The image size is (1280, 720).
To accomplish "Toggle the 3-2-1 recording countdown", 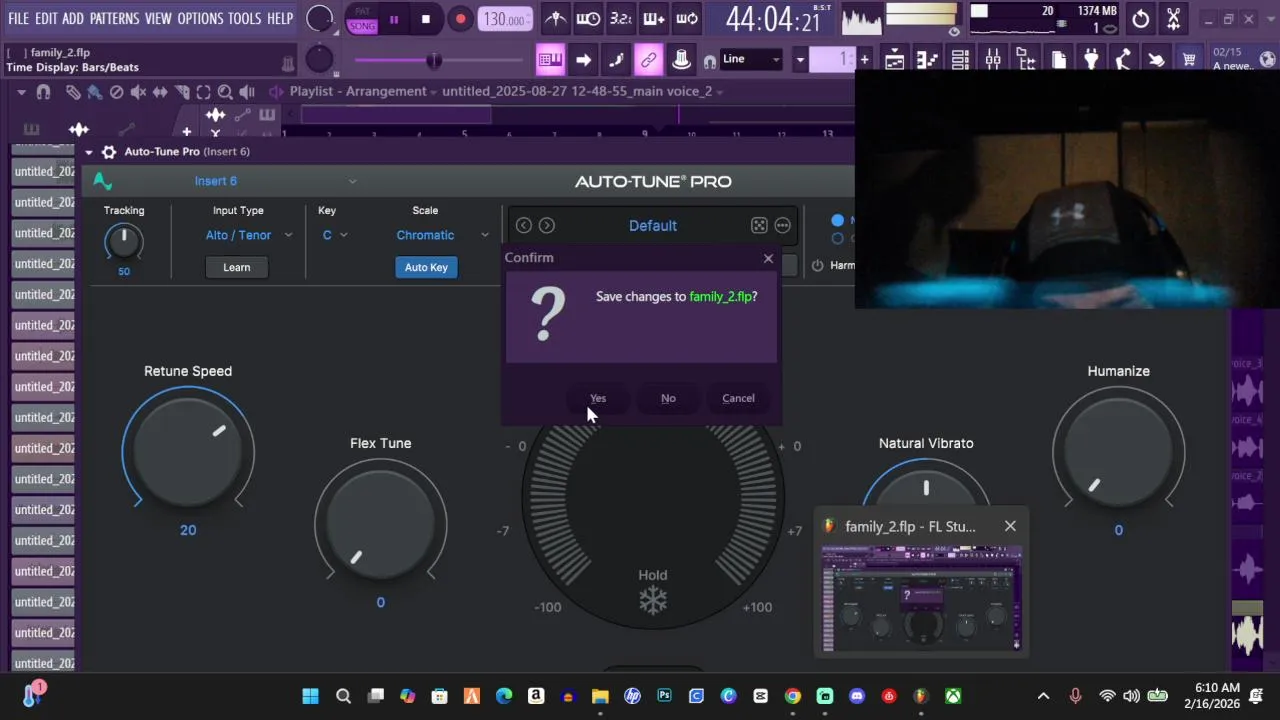I will [621, 19].
